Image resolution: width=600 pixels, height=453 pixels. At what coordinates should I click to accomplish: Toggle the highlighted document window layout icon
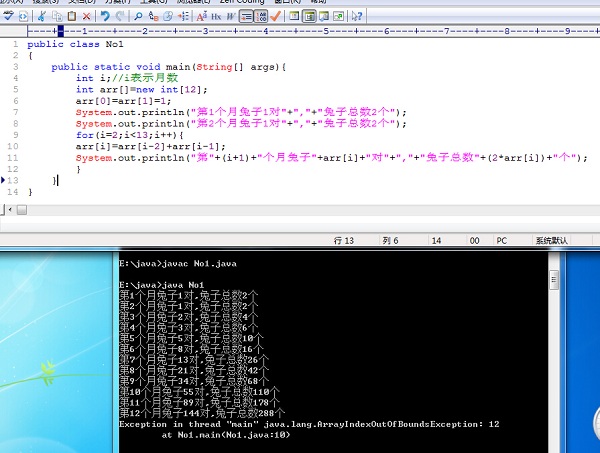tap(309, 16)
